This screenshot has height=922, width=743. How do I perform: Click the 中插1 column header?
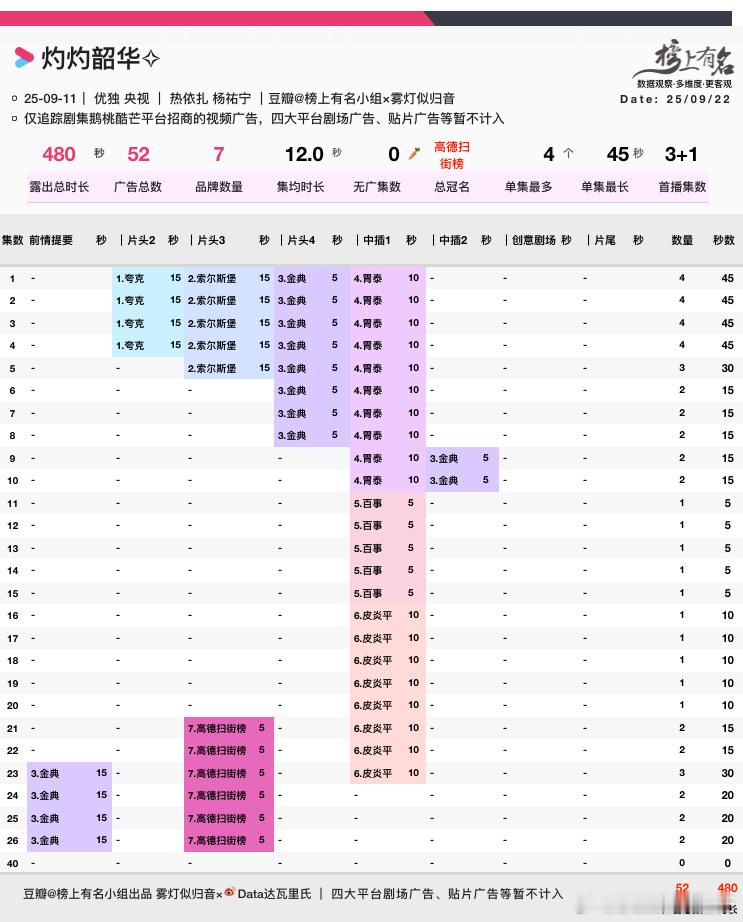tap(377, 240)
